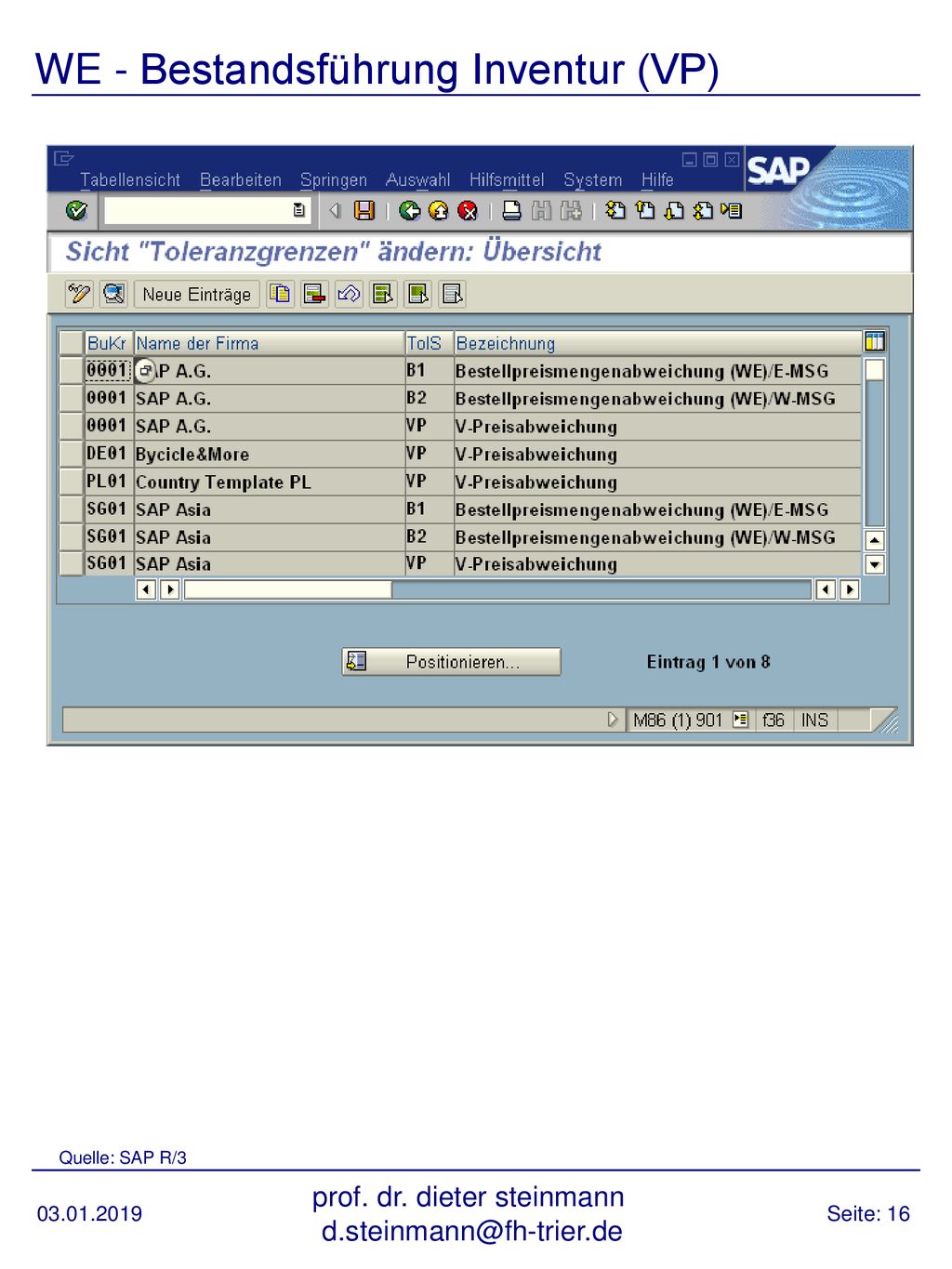Select row 0001 SAP A.G. with B2
952x1269 pixels.
72,398
